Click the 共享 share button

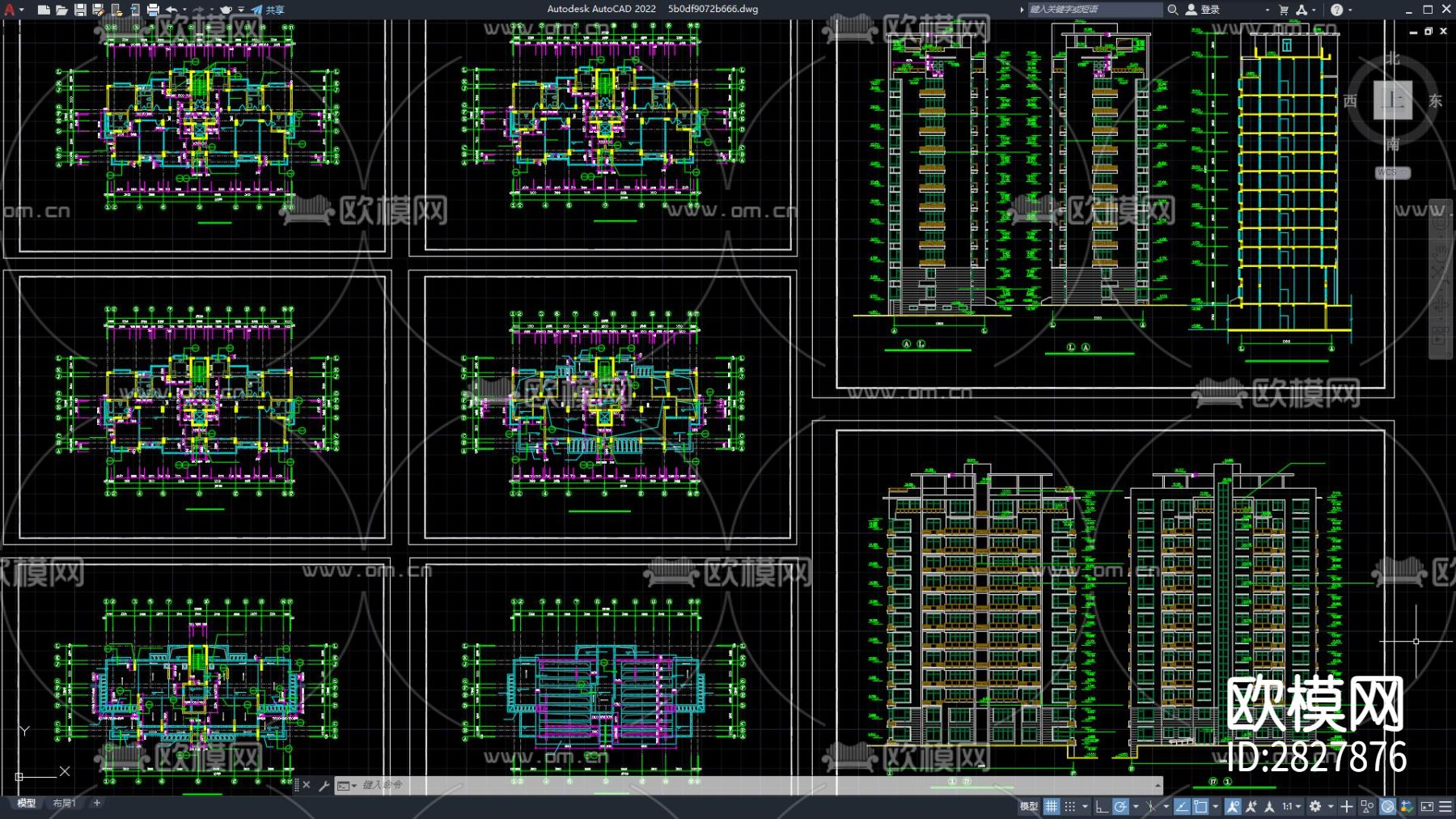268,10
